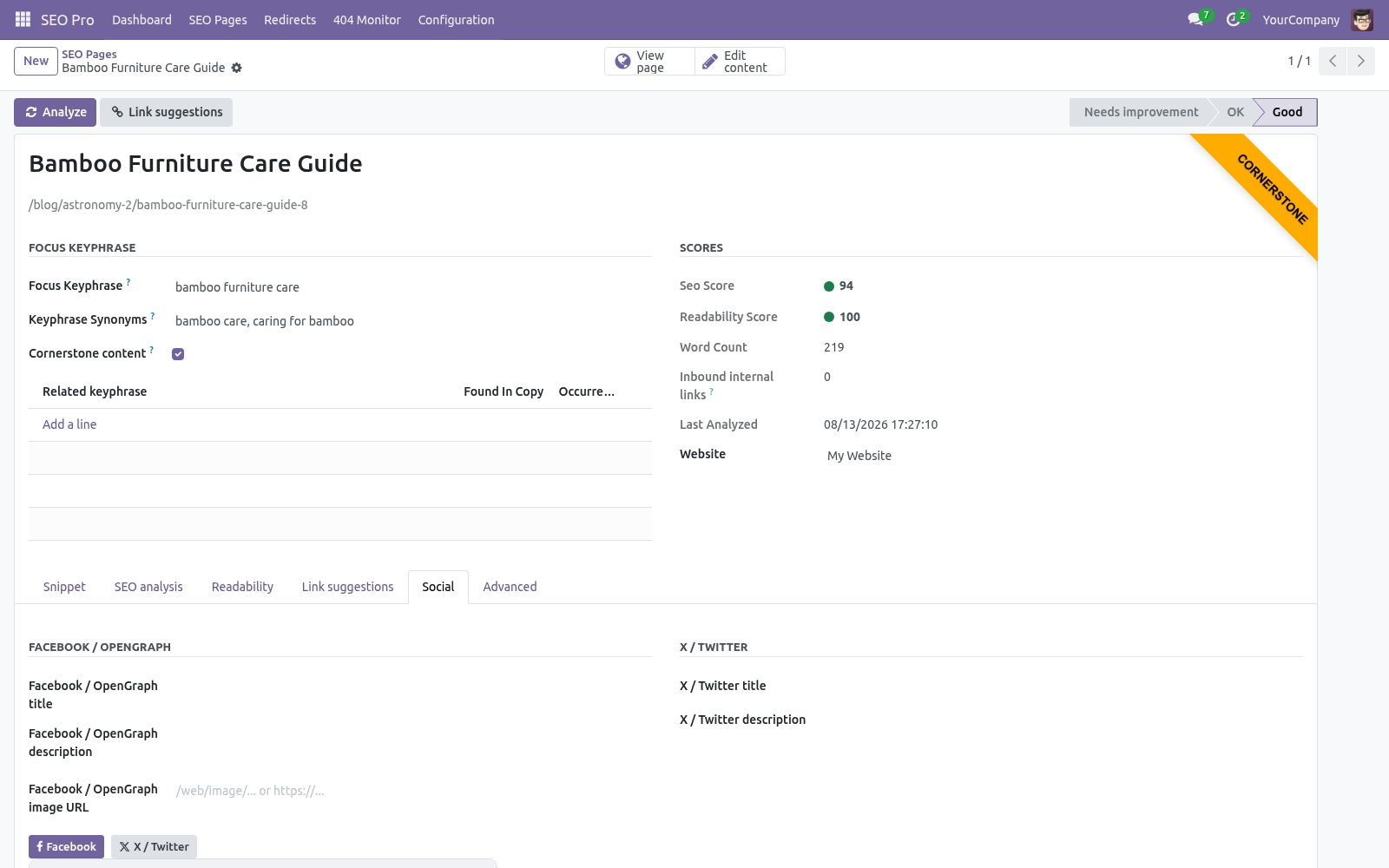
Task: Open the Website dropdown showing My Website
Action: 1063,456
